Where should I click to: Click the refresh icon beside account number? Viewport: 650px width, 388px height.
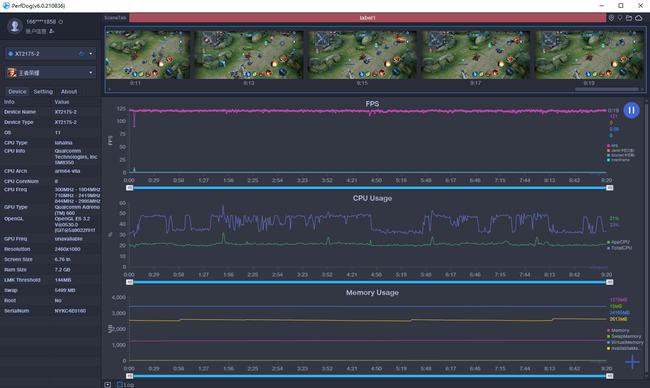[61, 22]
